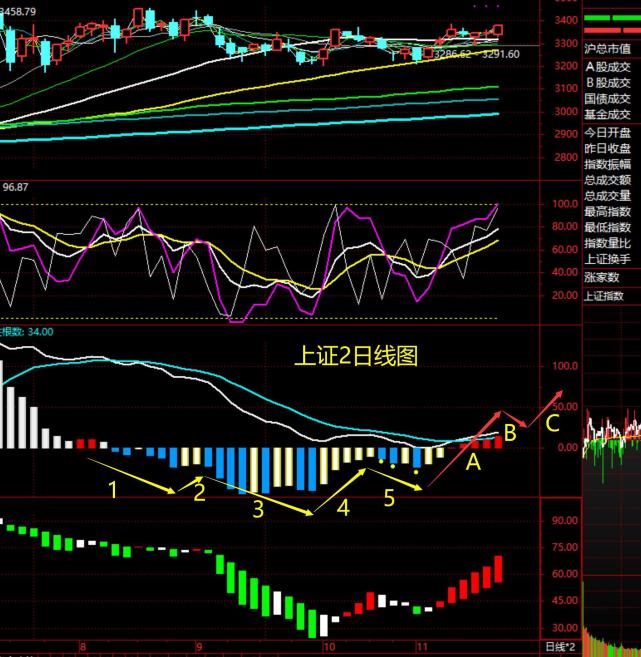This screenshot has width=641, height=657.
Task: Select the 涨家数 row
Action: (602, 277)
